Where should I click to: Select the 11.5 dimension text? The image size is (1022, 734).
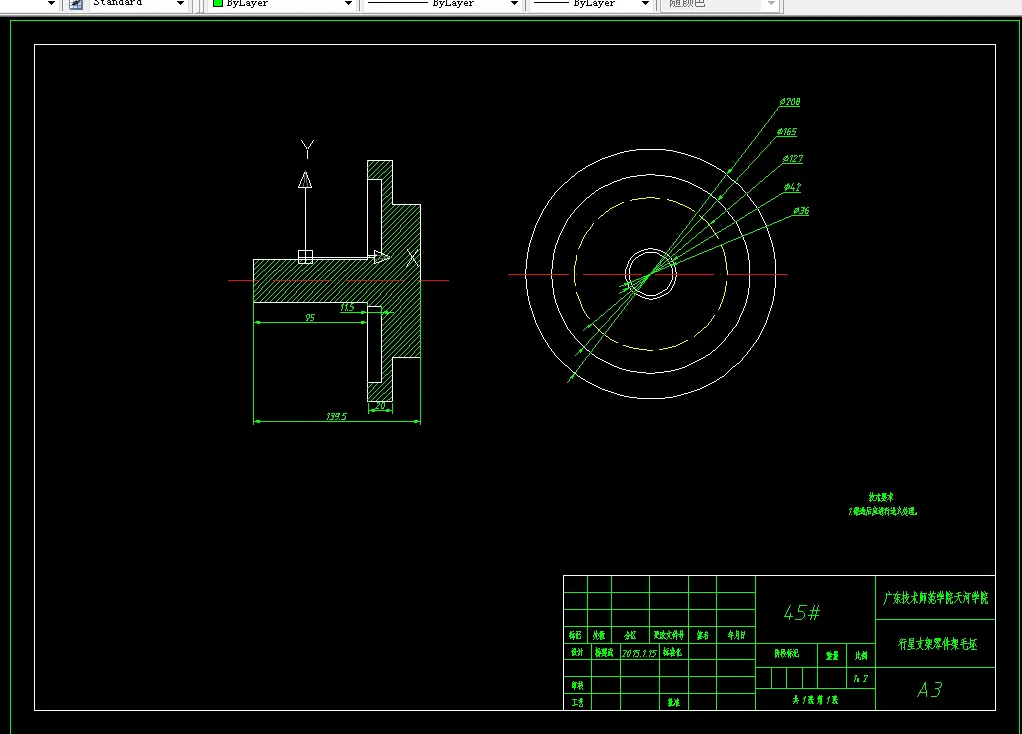(347, 307)
